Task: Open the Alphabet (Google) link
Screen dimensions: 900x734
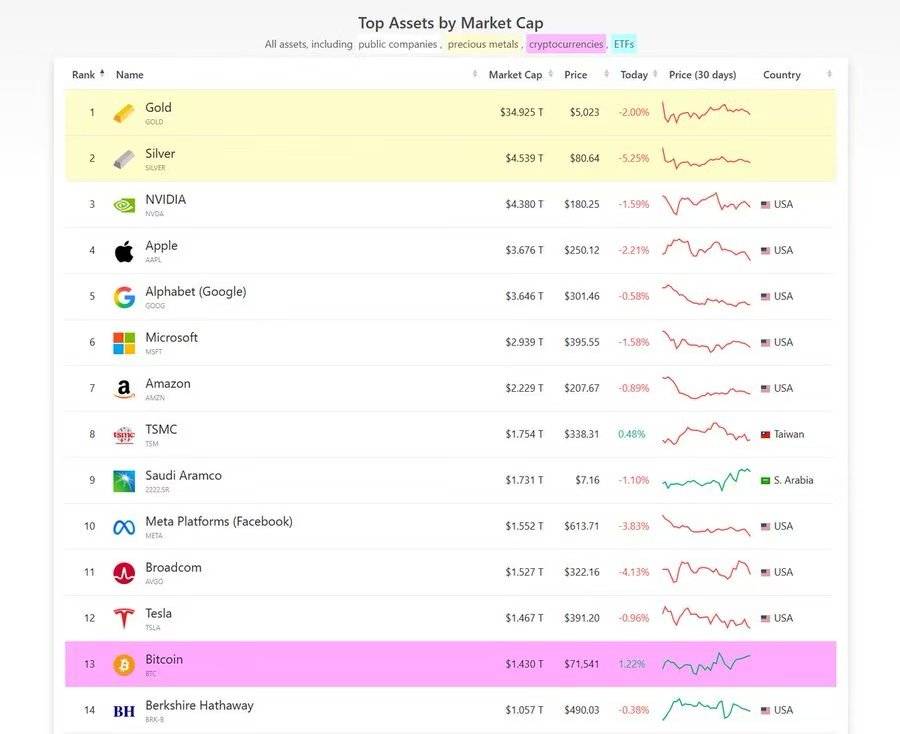Action: [x=195, y=292]
